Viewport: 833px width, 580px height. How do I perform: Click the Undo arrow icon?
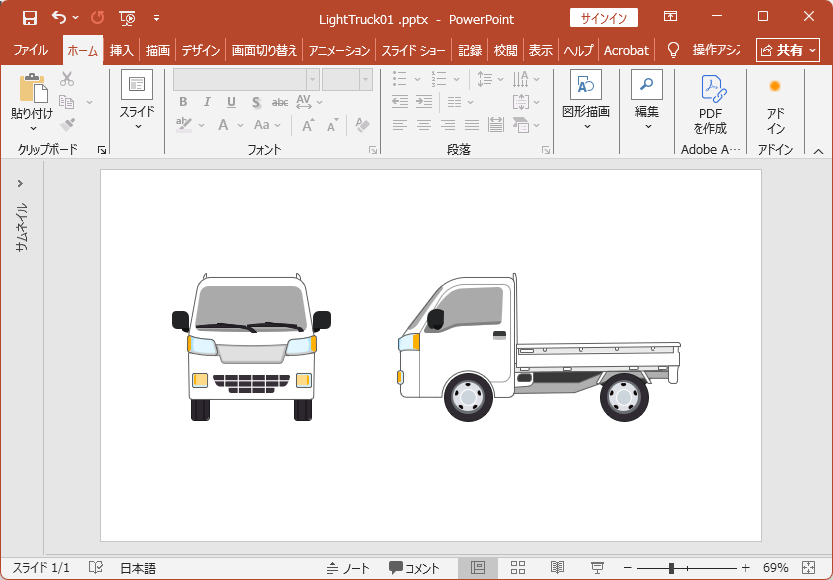[x=59, y=18]
